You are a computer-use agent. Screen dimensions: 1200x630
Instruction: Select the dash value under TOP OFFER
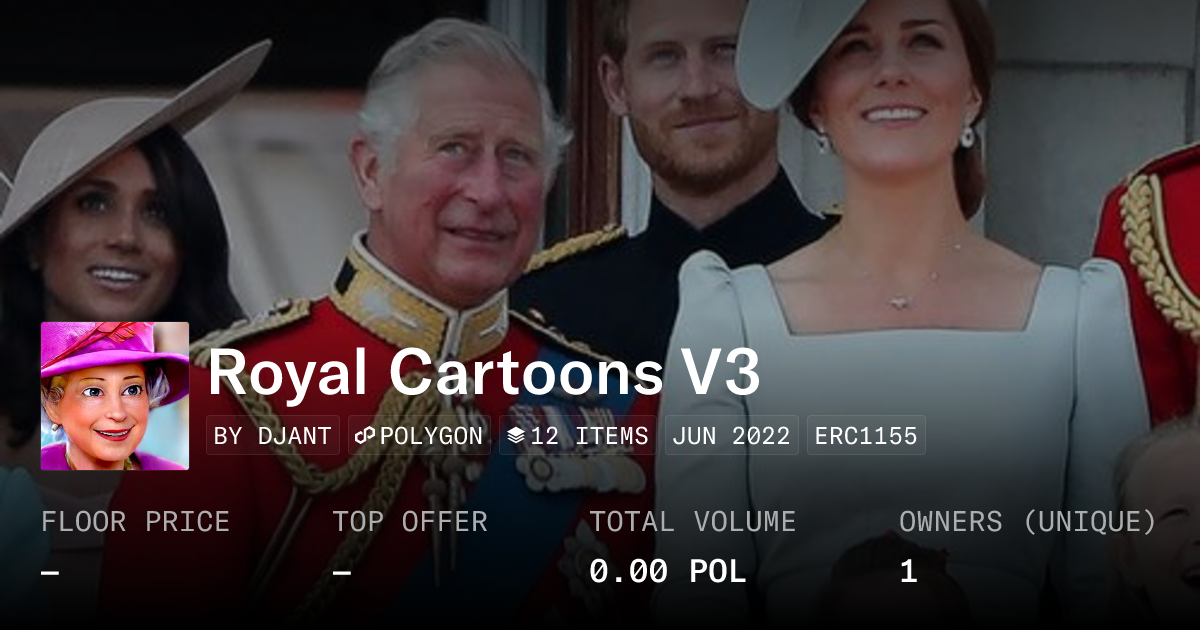[341, 572]
